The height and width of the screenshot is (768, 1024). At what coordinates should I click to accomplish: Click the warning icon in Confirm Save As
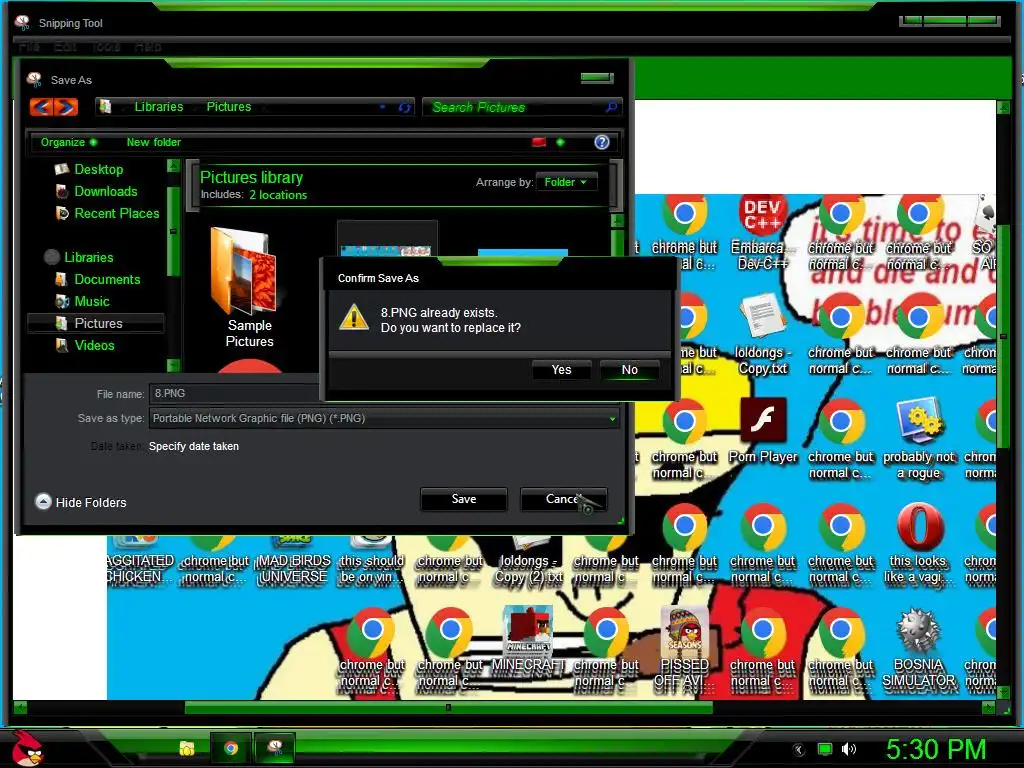[x=354, y=317]
